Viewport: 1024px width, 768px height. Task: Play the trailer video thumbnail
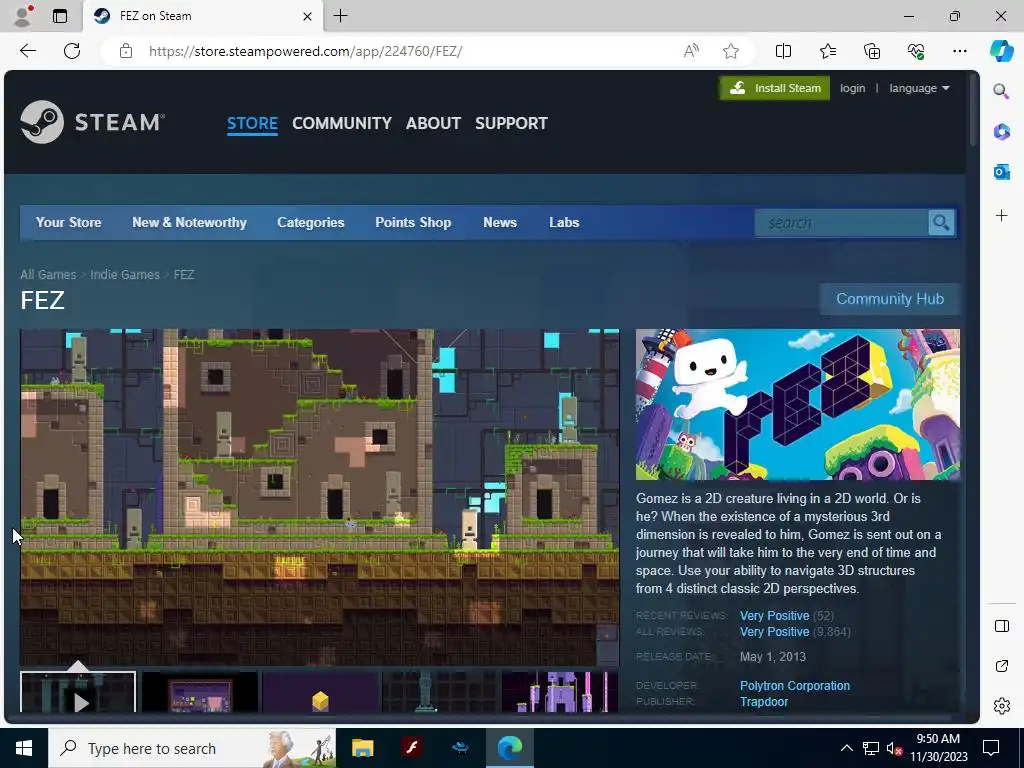[78, 692]
